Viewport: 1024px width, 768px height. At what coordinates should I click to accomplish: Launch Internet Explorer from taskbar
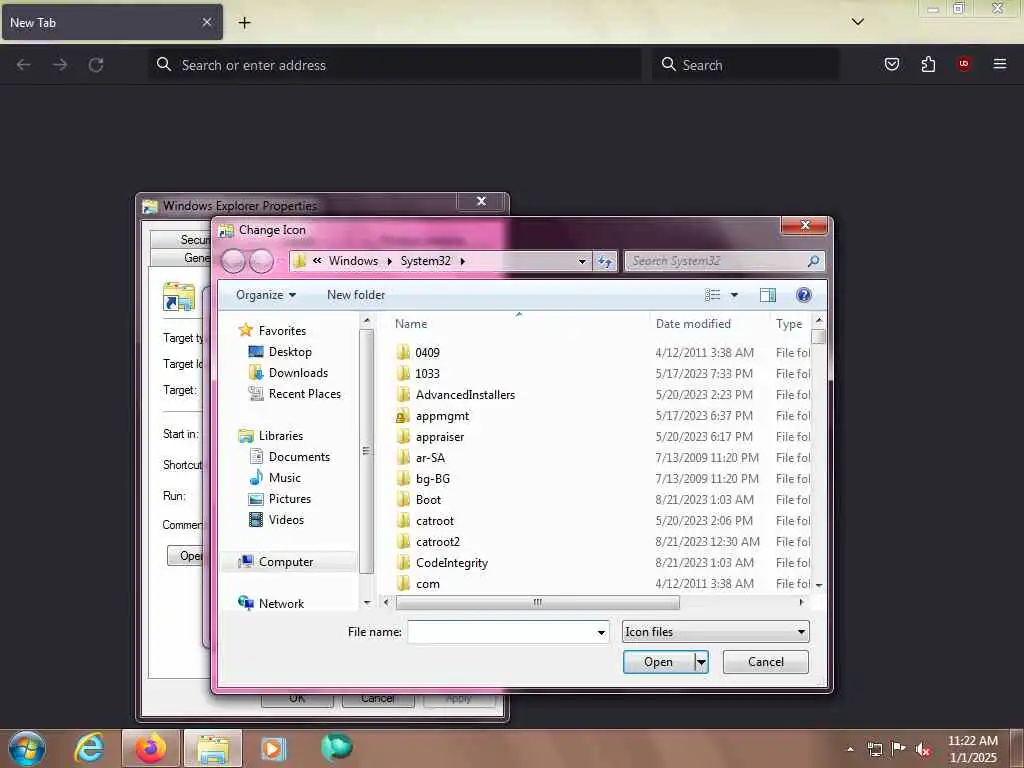(89, 748)
